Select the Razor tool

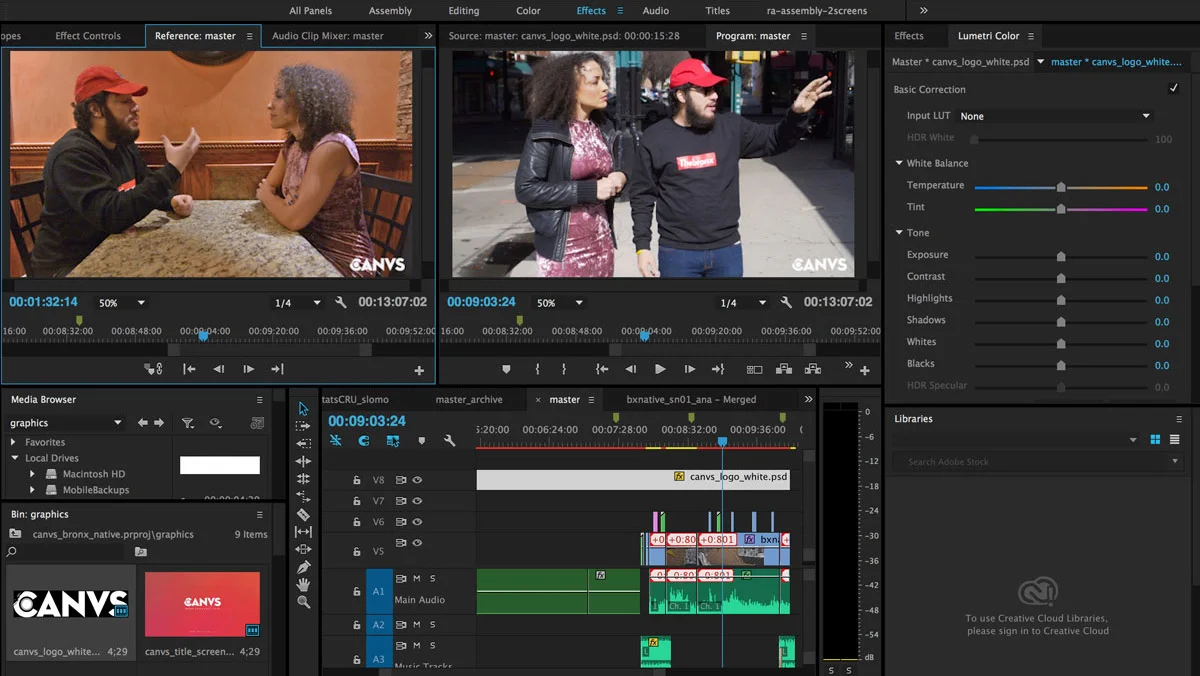304,514
